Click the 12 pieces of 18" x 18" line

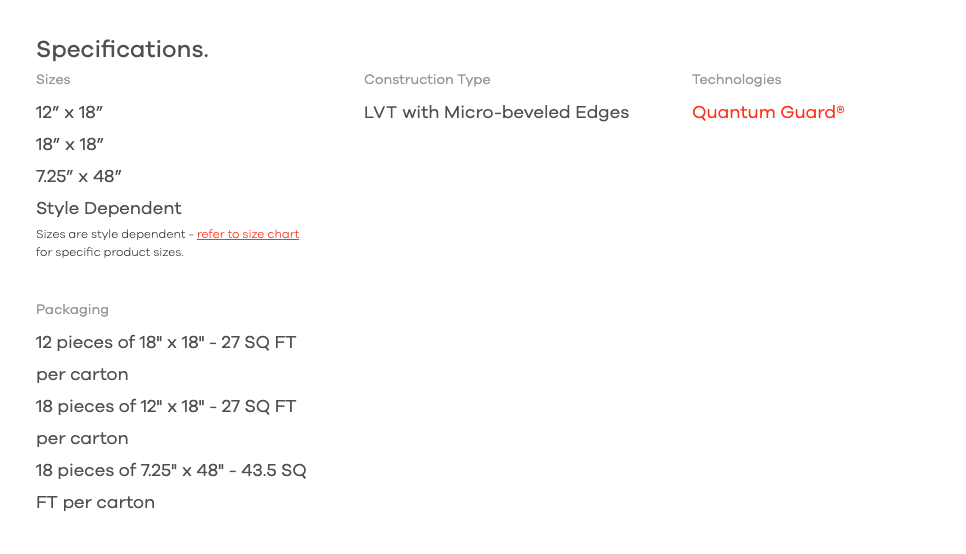[166, 342]
